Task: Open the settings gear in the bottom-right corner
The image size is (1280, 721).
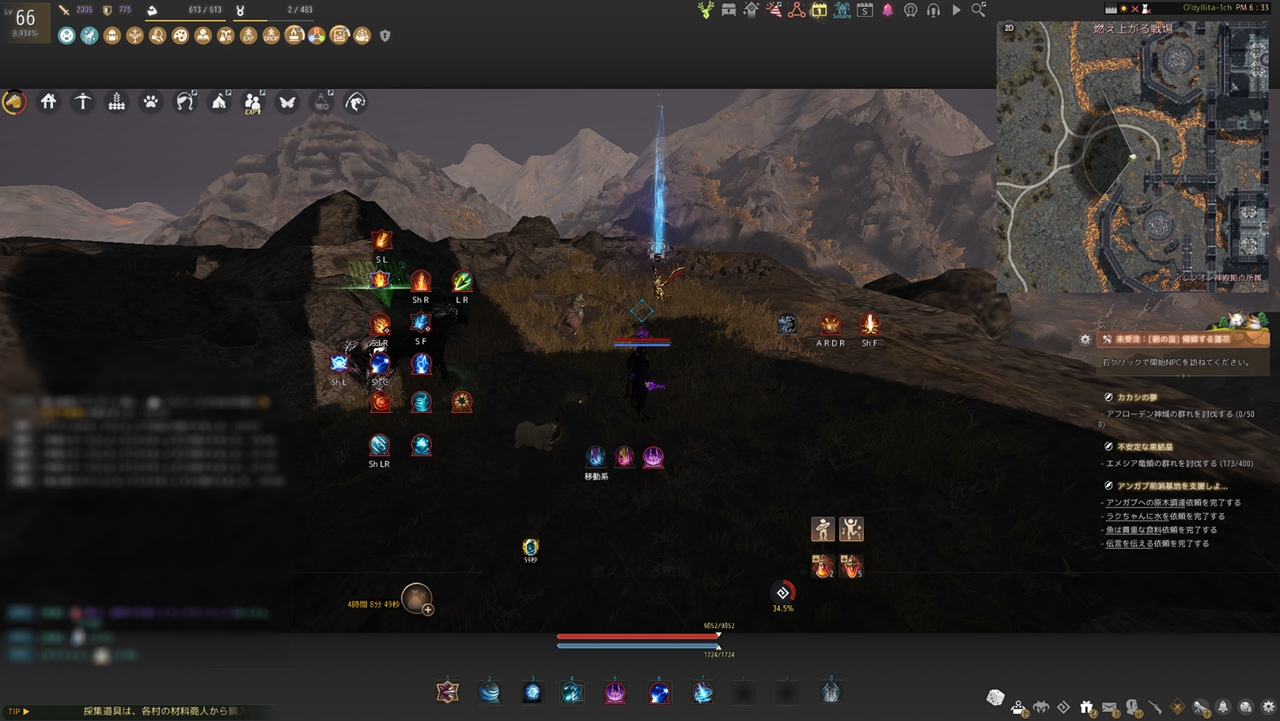Action: [x=1268, y=708]
